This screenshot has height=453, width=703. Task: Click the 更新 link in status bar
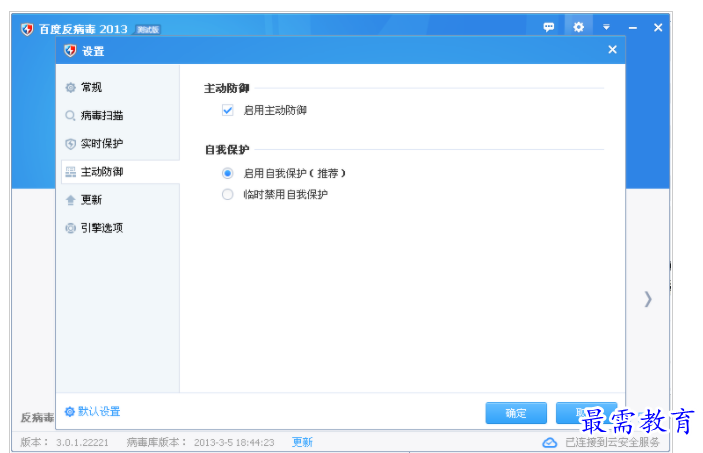pyautogui.click(x=302, y=442)
